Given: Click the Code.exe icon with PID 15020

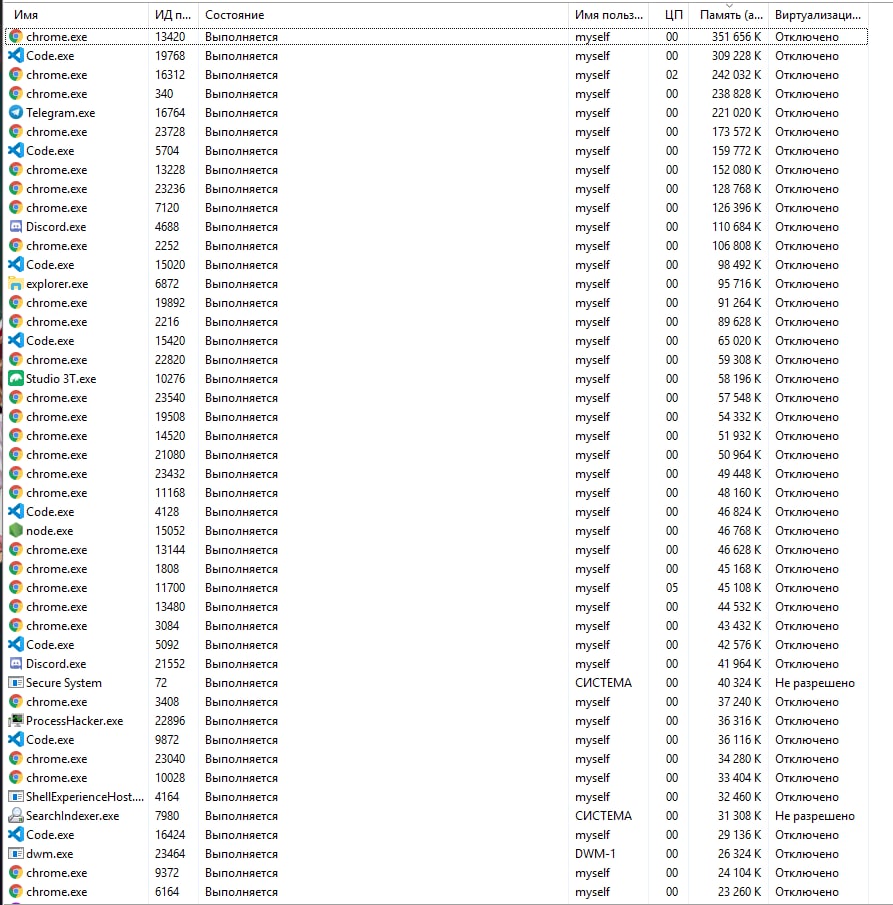Looking at the screenshot, I should pyautogui.click(x=16, y=265).
